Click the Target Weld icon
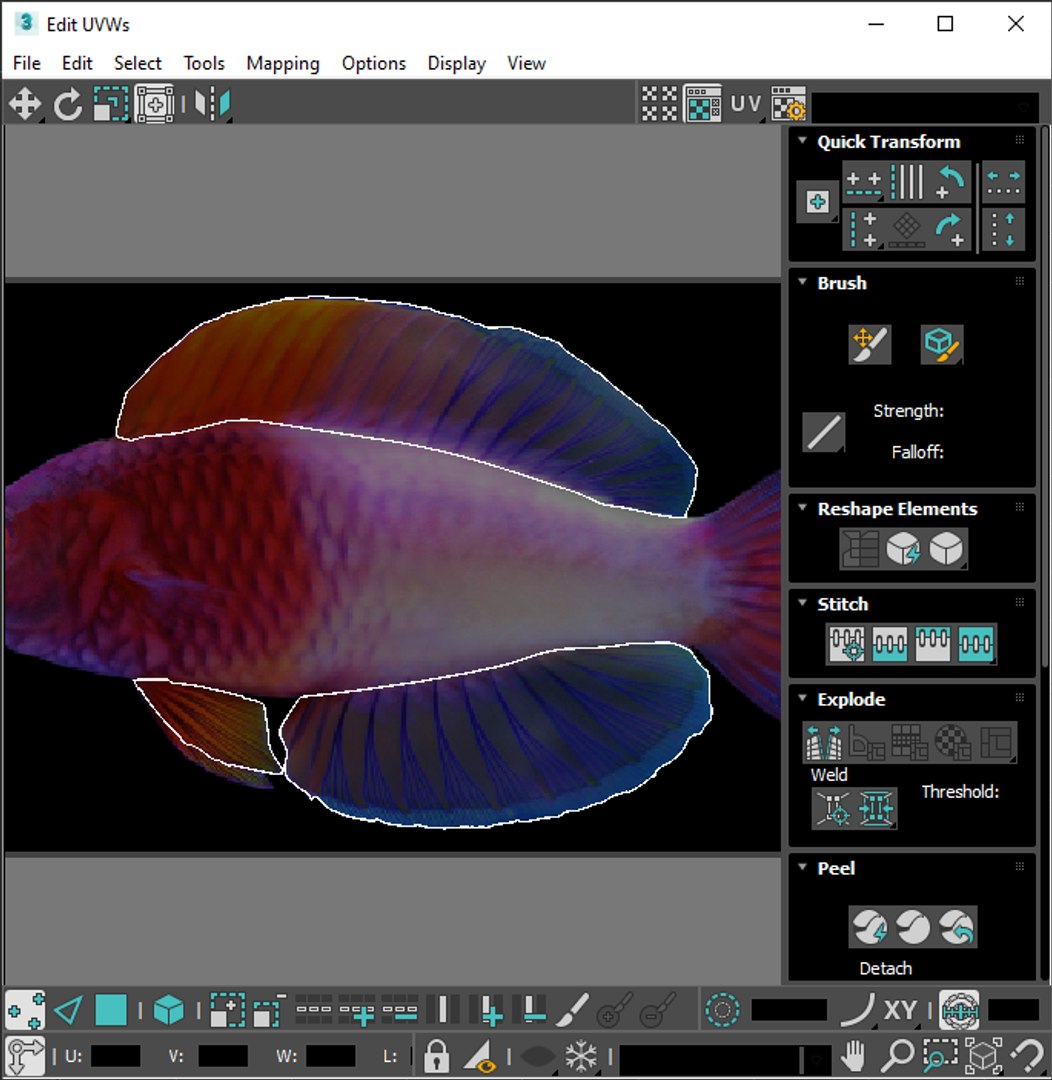 [833, 808]
